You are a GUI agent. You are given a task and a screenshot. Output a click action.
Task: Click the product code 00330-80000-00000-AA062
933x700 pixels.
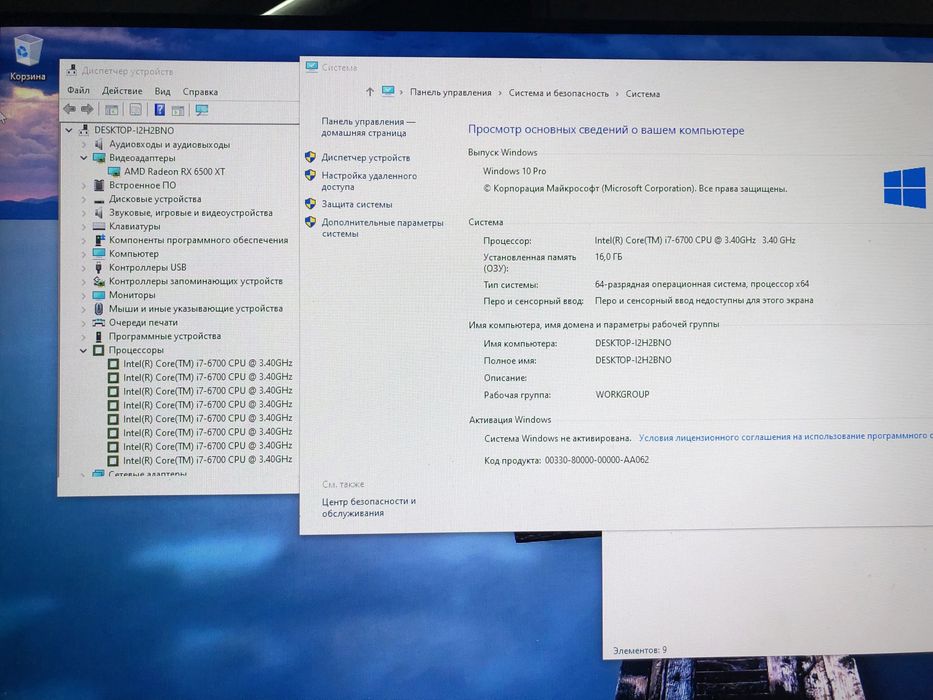point(596,460)
